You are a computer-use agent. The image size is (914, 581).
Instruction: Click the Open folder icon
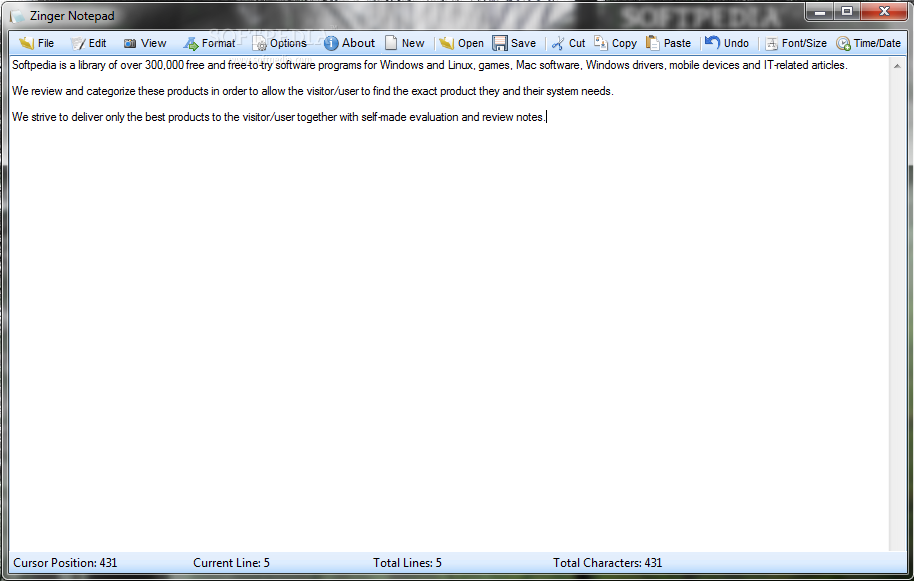pos(447,43)
